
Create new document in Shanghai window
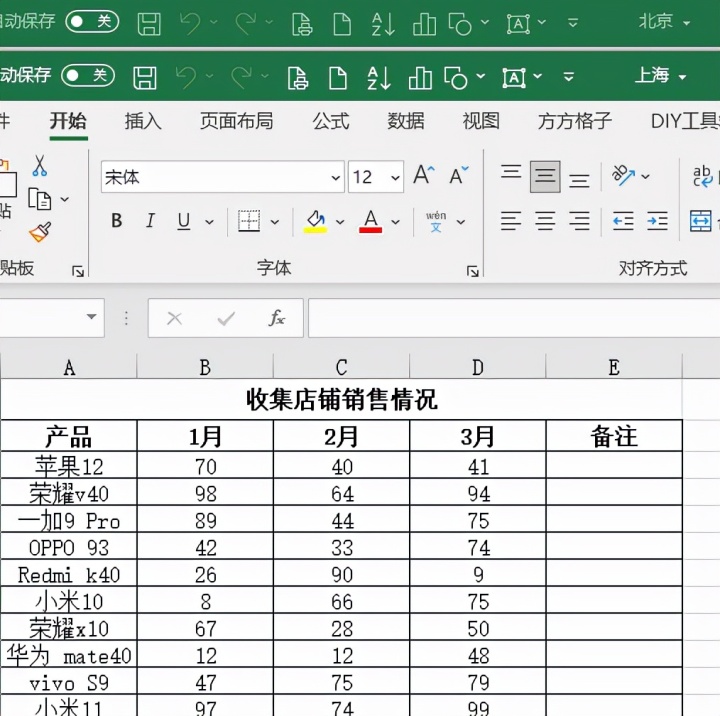(x=338, y=78)
